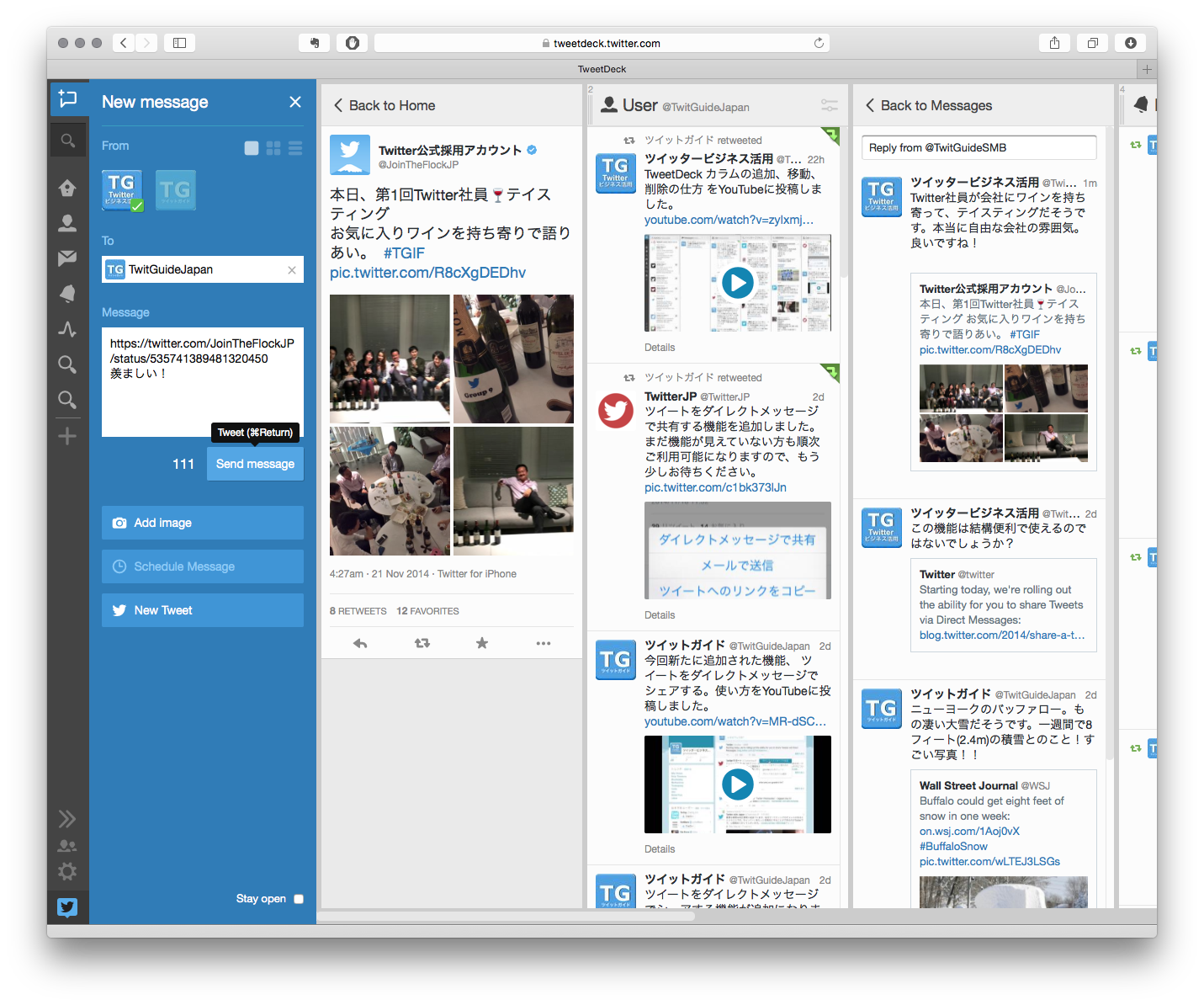Open group photo thumbnail in tweet detail
1204x1005 pixels.
tap(390, 359)
